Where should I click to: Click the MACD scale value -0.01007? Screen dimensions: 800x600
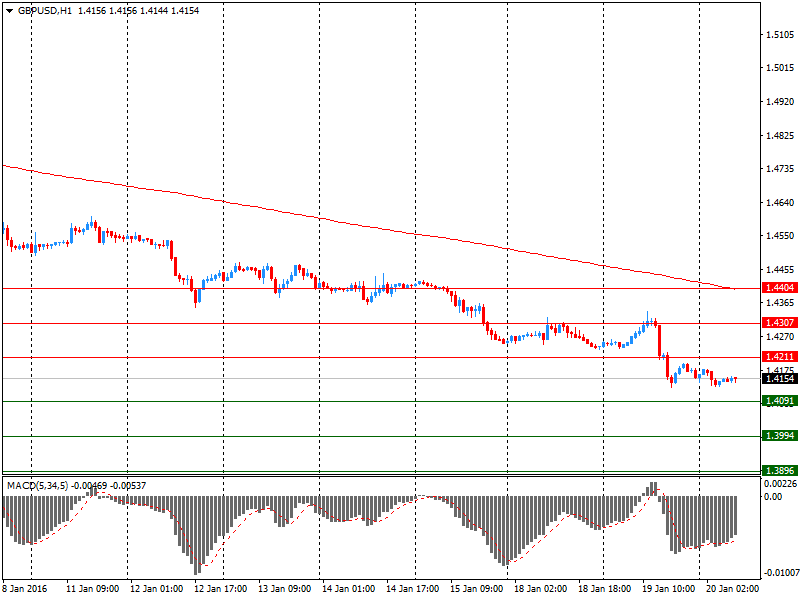[781, 573]
